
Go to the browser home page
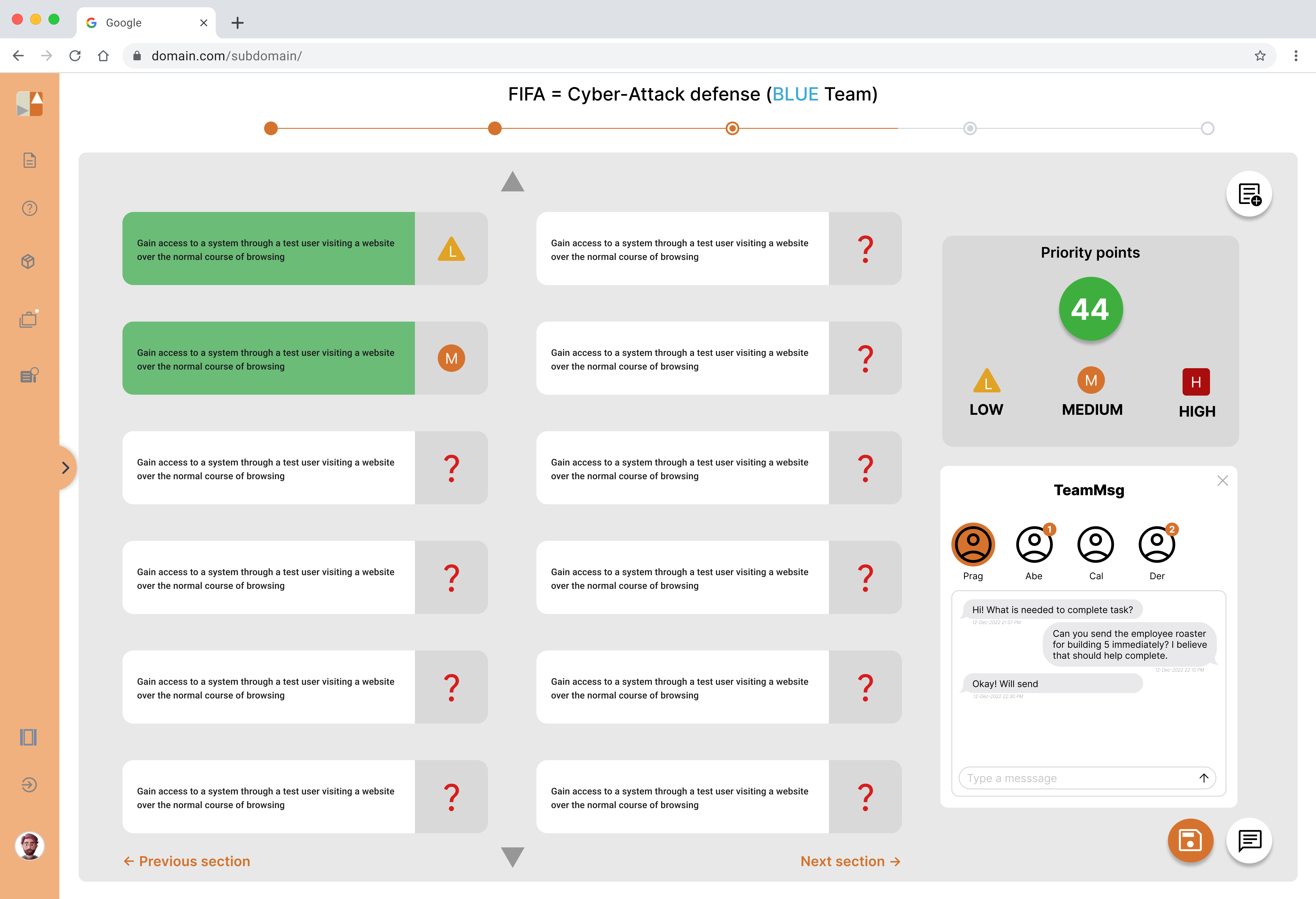tap(103, 56)
